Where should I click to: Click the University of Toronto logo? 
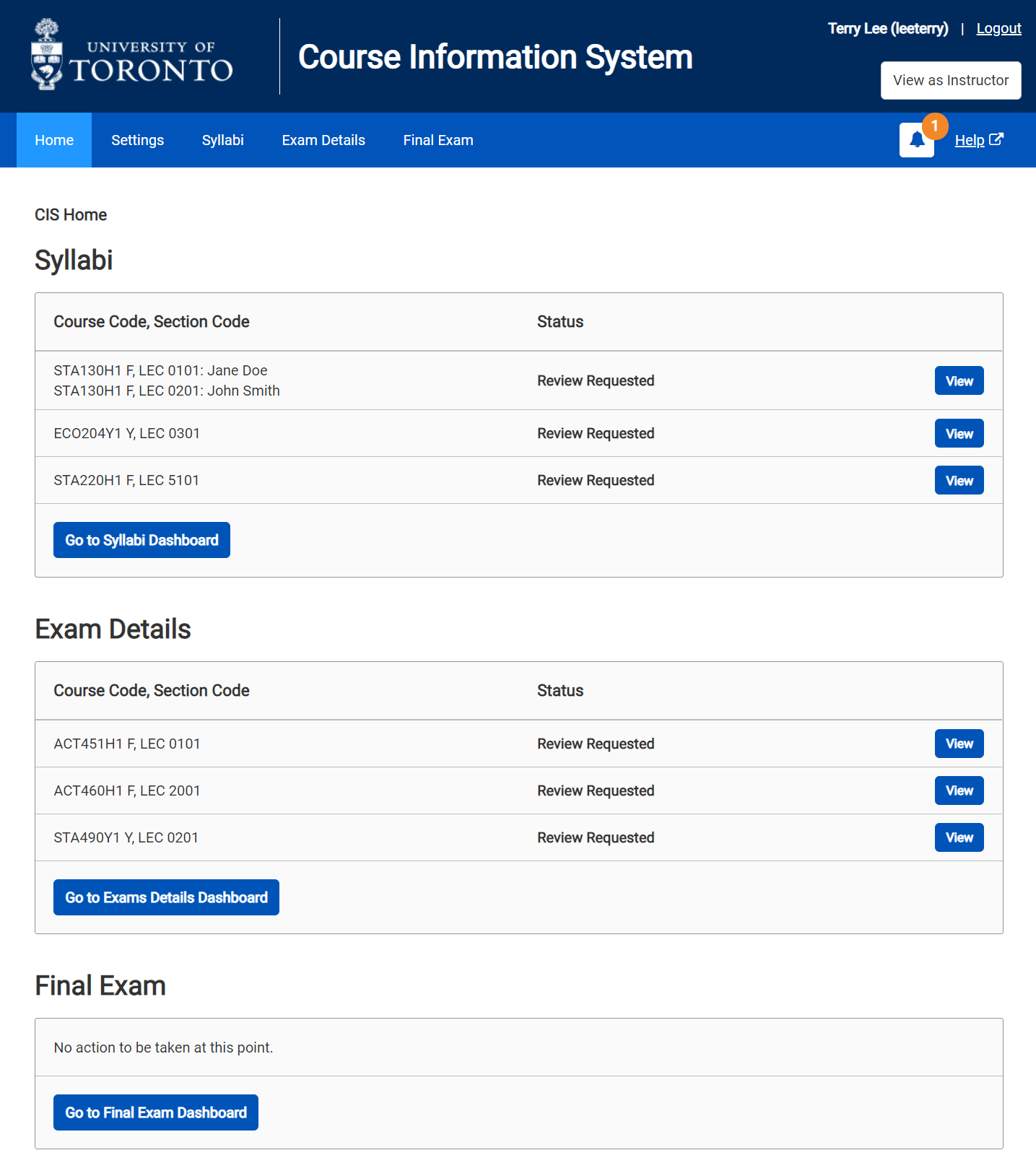(x=132, y=55)
